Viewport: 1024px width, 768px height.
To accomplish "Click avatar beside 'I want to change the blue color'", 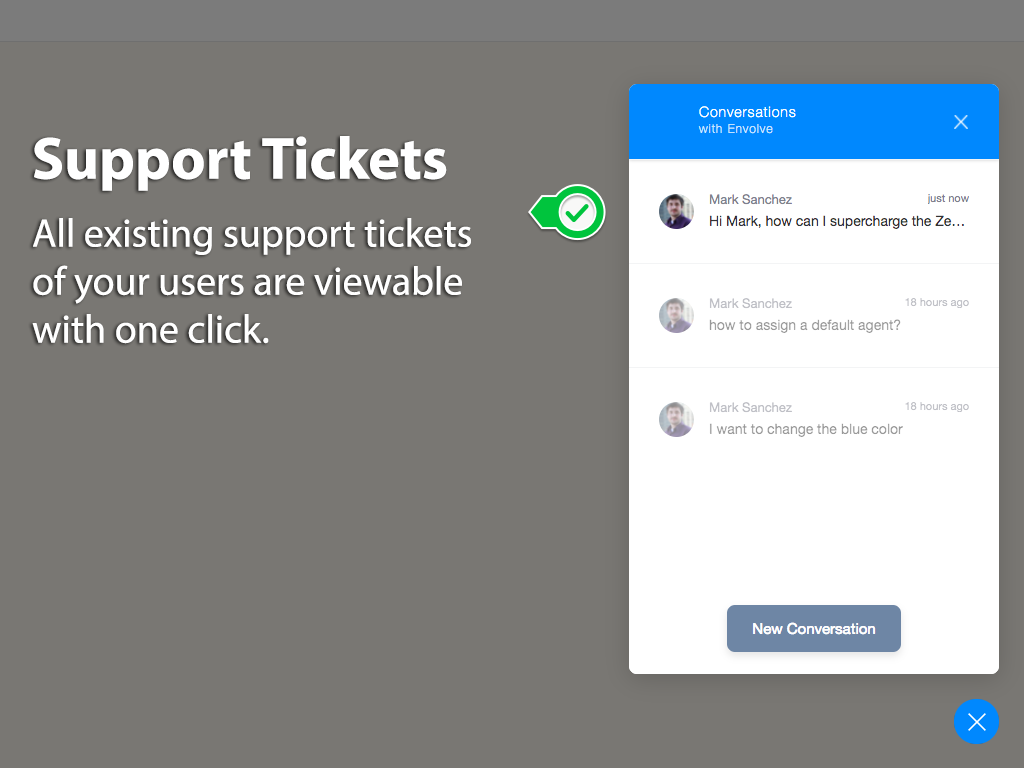I will click(x=676, y=420).
